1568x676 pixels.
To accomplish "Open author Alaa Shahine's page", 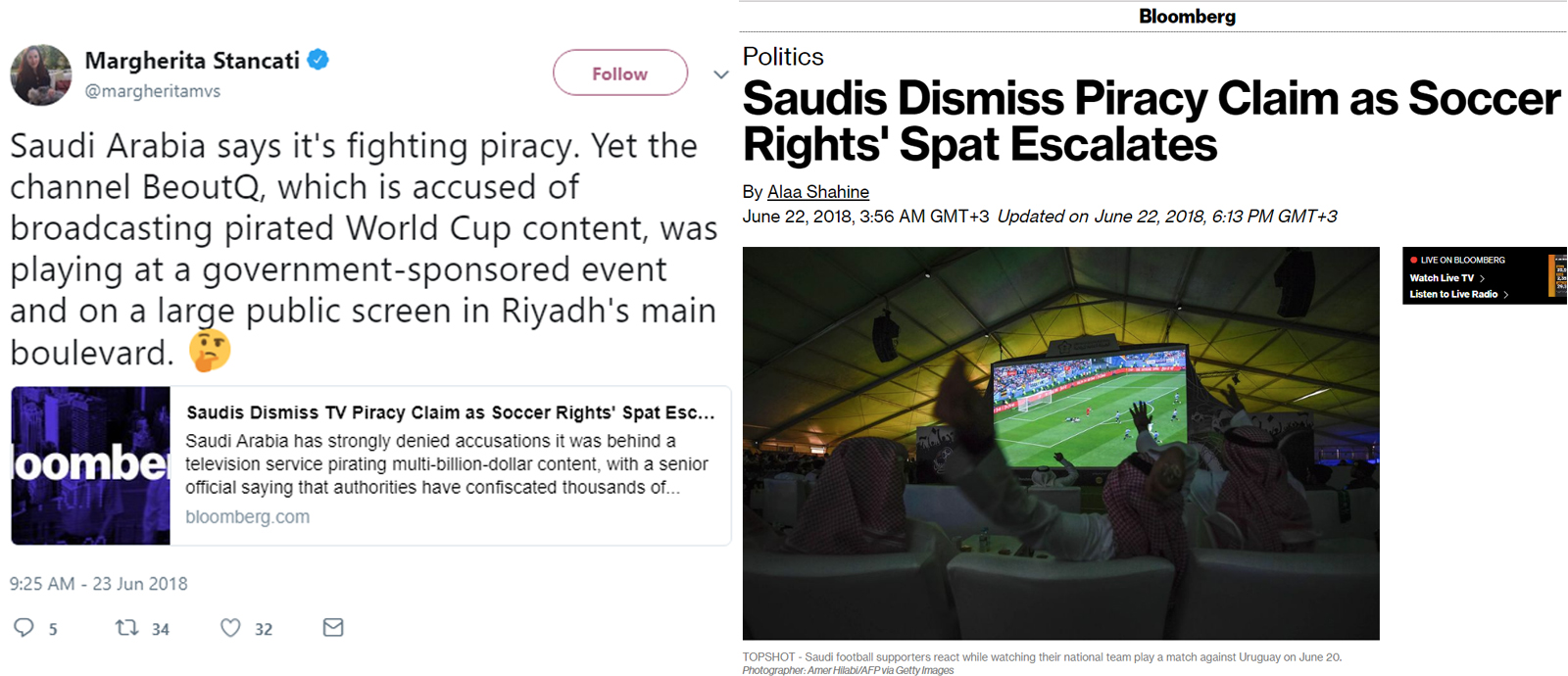I will pyautogui.click(x=818, y=192).
